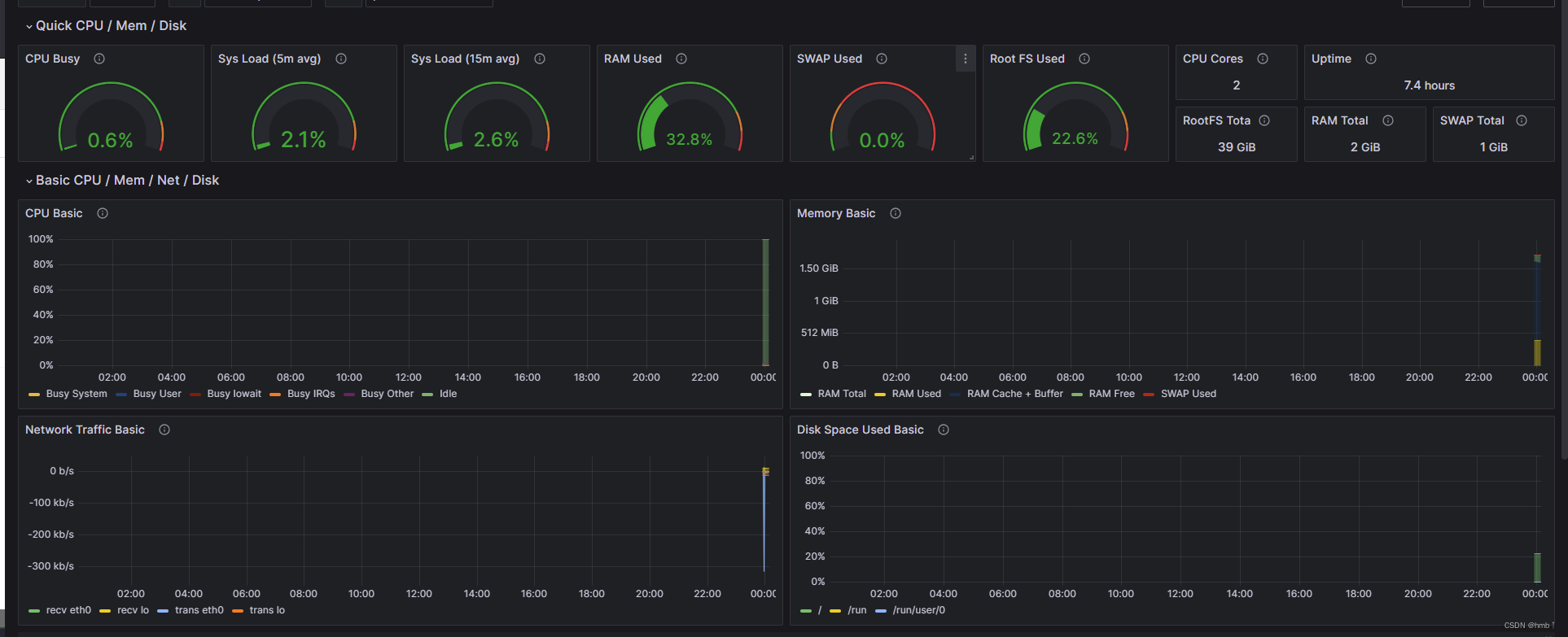The width and height of the screenshot is (1568, 637).
Task: Open Sys Load (15m avg) info icon
Action: coord(540,59)
